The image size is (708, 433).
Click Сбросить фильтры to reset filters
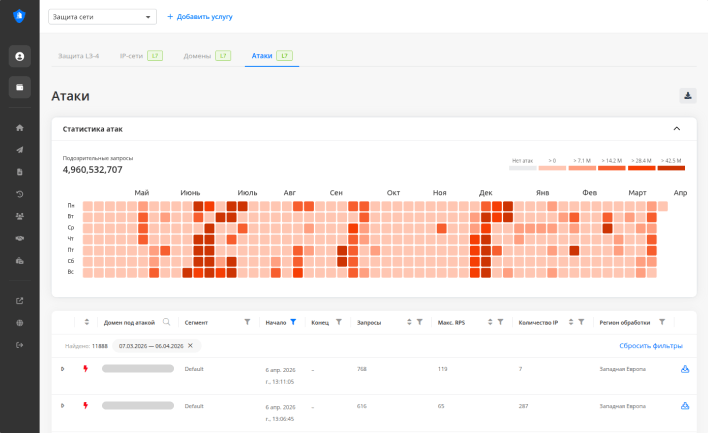point(650,346)
